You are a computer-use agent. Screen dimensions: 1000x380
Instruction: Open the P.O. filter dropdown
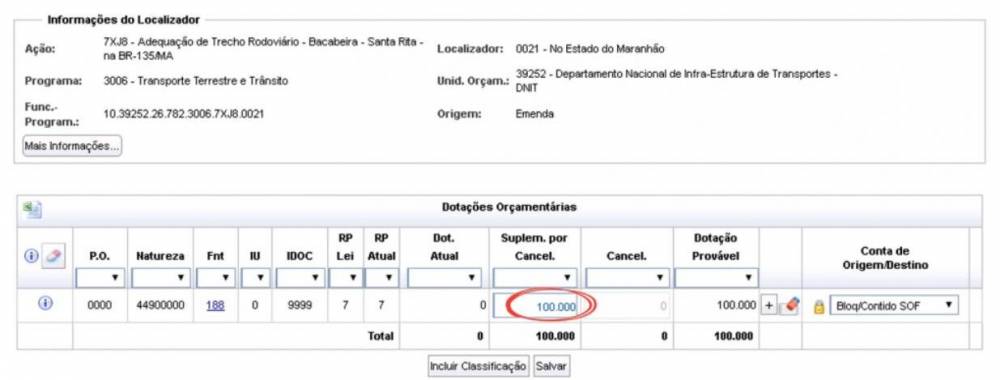pyautogui.click(x=99, y=278)
